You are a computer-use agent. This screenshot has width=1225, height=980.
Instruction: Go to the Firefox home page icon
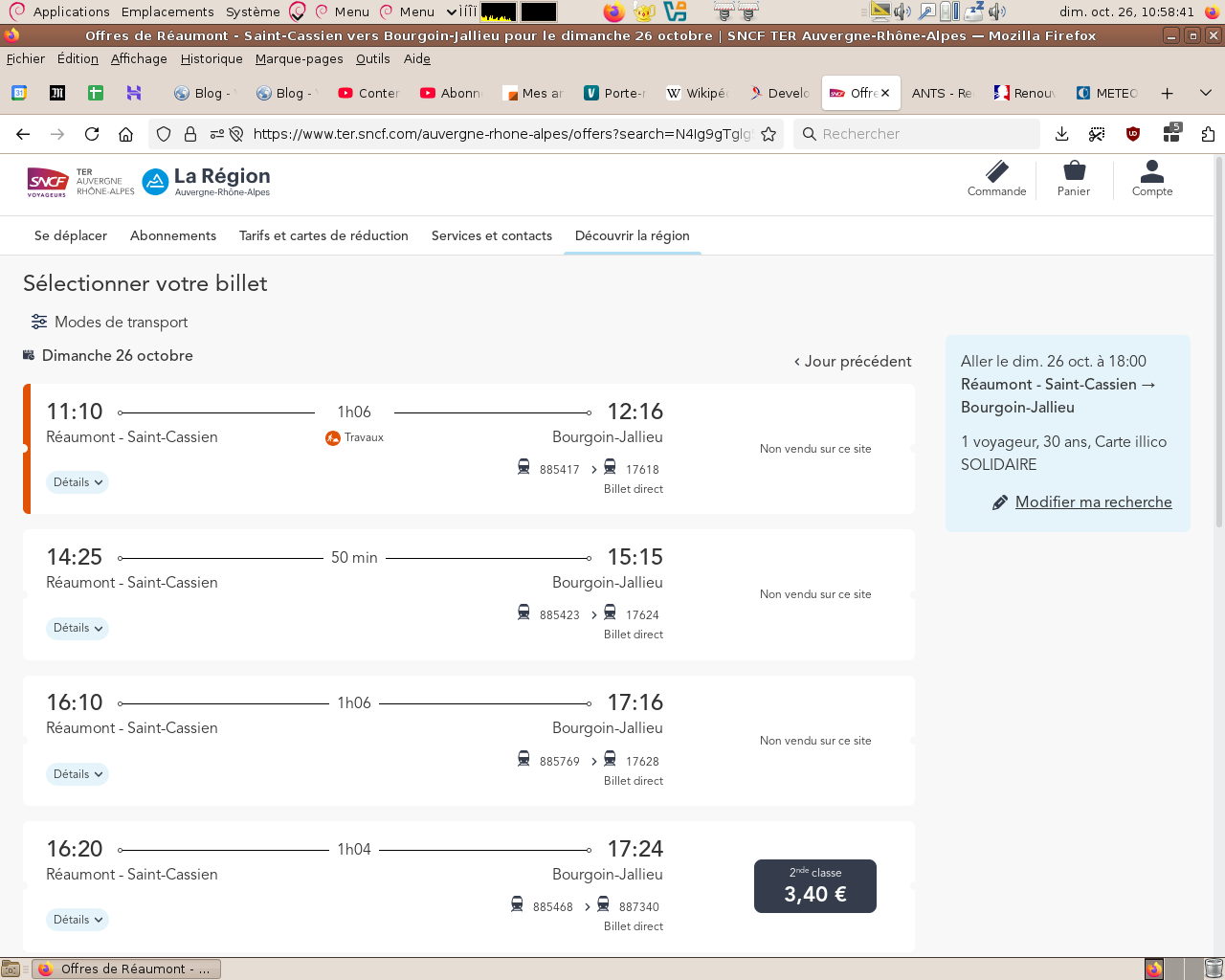[x=125, y=134]
